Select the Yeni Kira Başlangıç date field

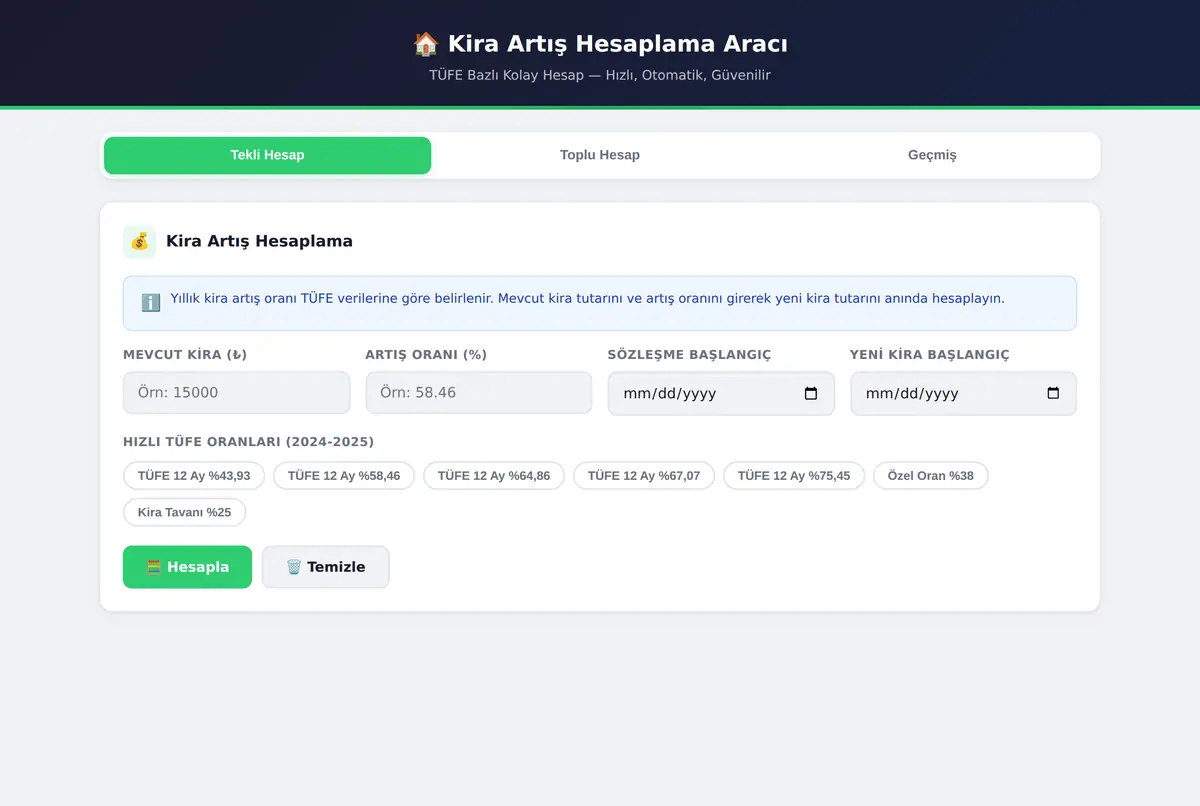[x=963, y=394]
